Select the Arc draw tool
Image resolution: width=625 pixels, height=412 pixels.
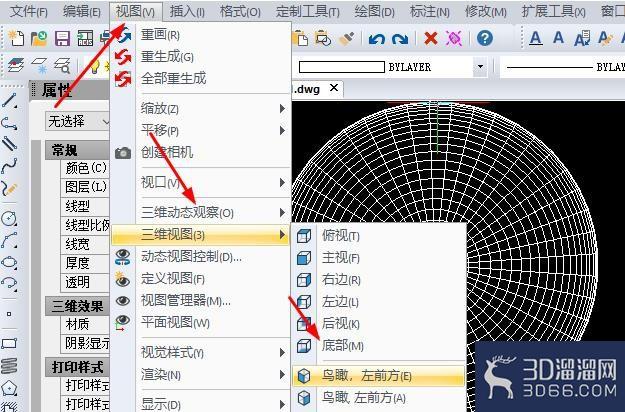click(9, 240)
